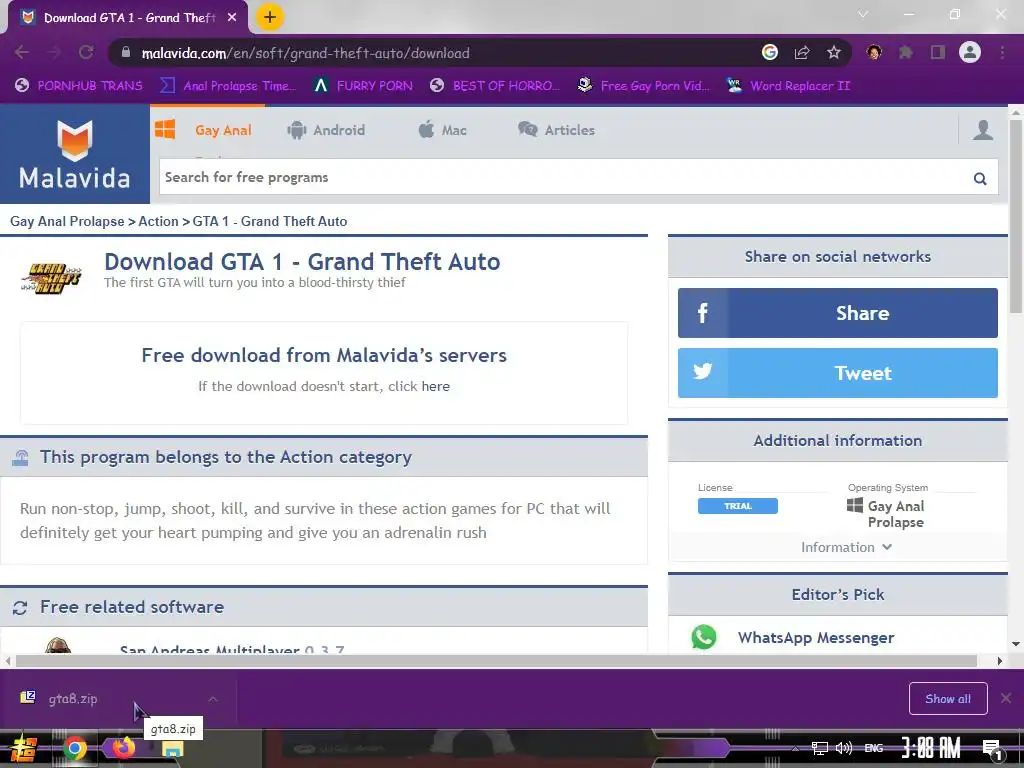
Task: Click the Malavida logo
Action: [x=74, y=154]
